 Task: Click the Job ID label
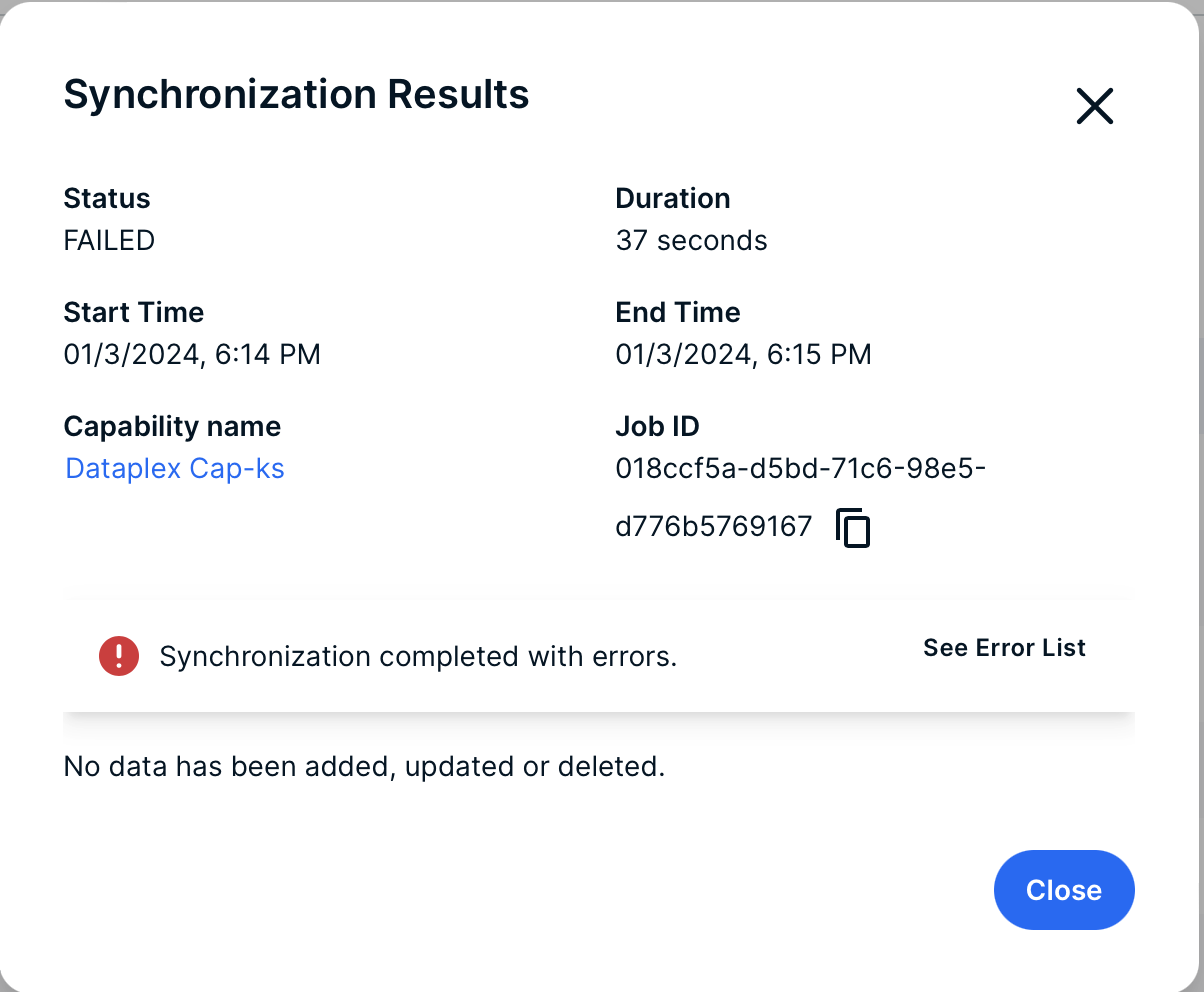click(x=657, y=426)
